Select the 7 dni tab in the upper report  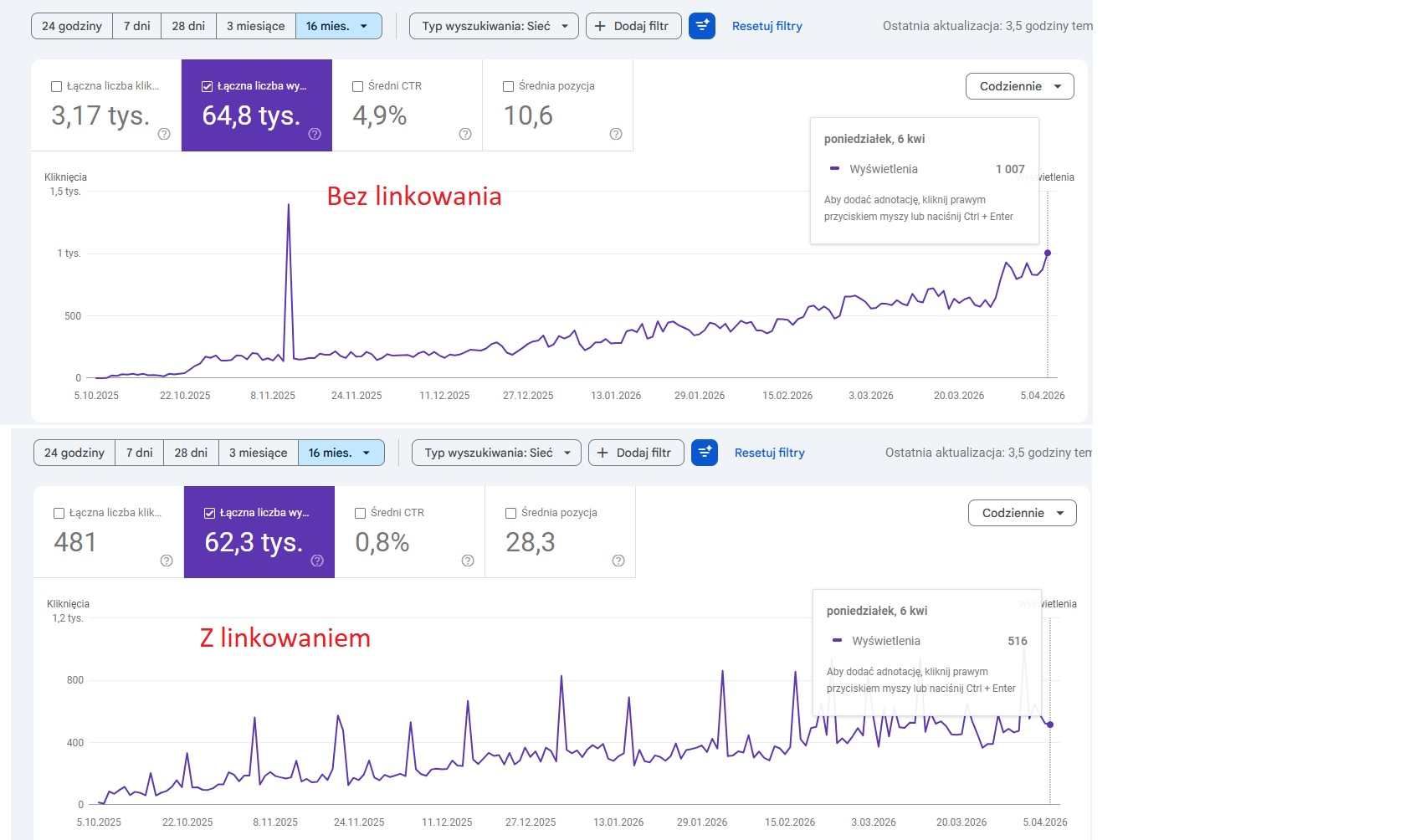coord(136,26)
